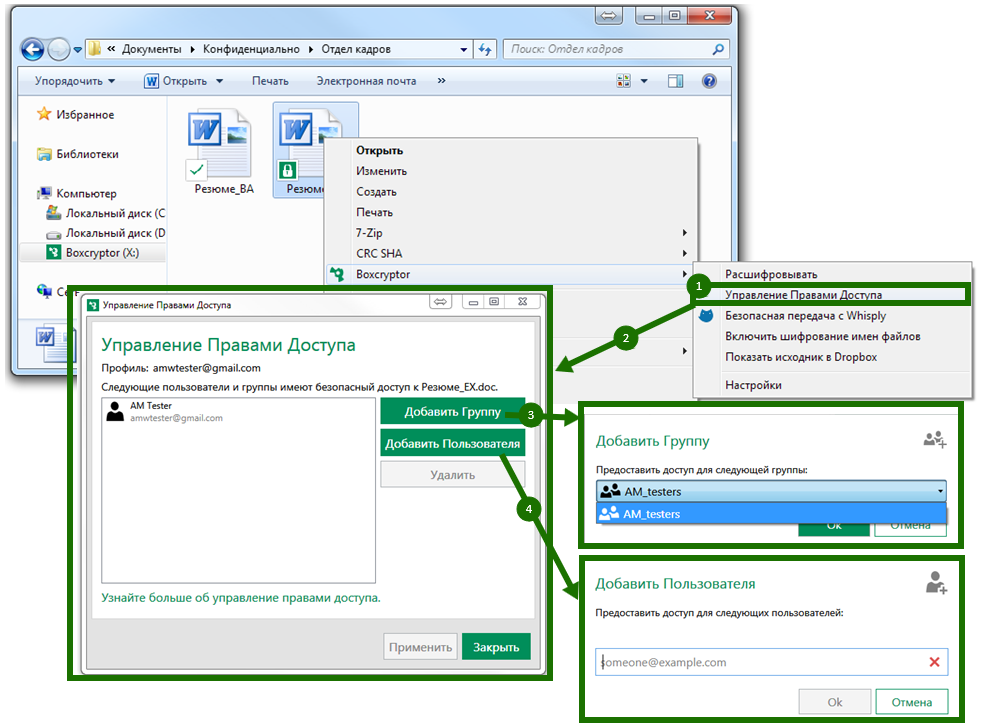The image size is (986, 728).
Task: Open the Упорядочить dropdown menu
Action: point(75,81)
